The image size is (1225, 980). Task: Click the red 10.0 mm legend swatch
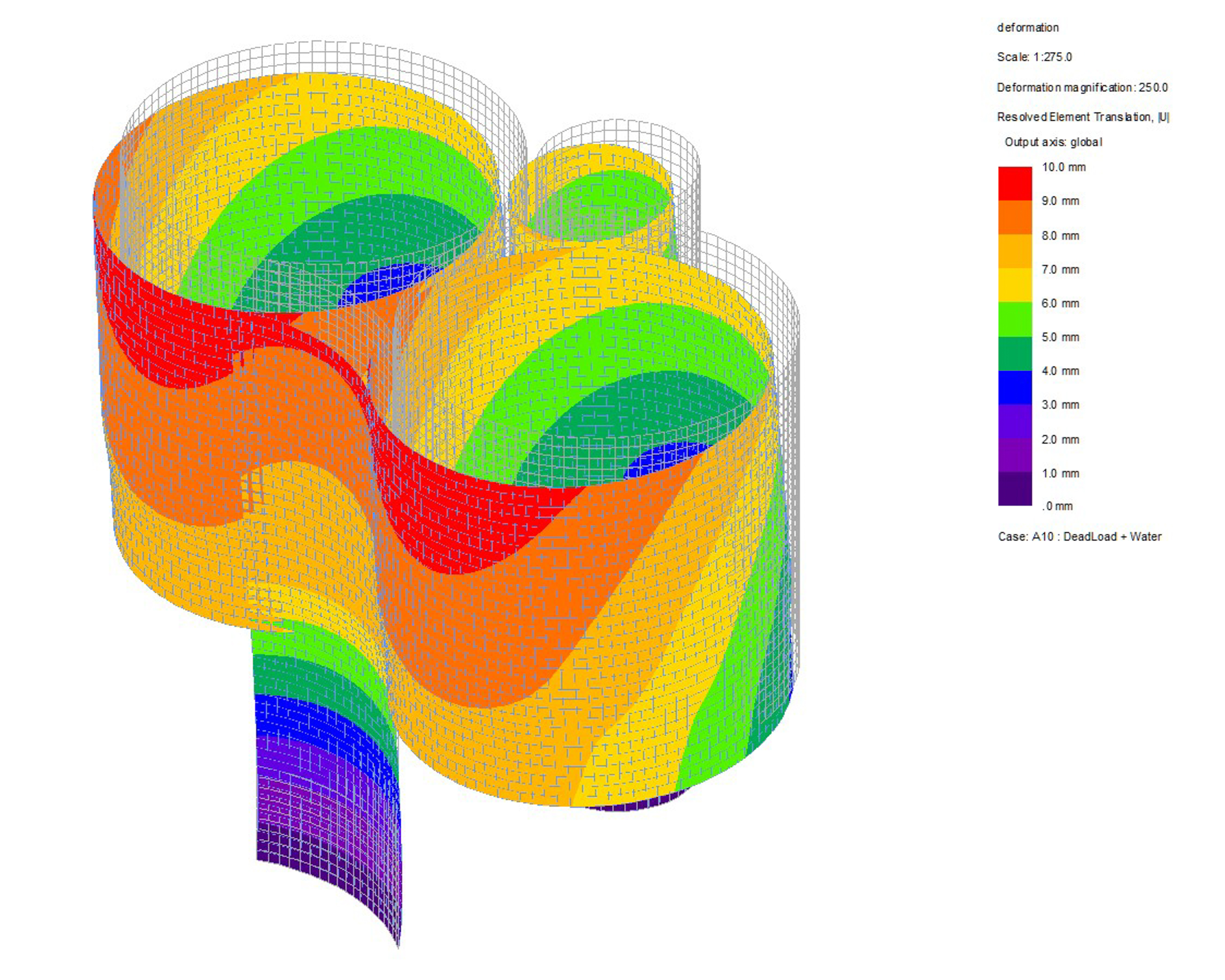coord(1015,183)
